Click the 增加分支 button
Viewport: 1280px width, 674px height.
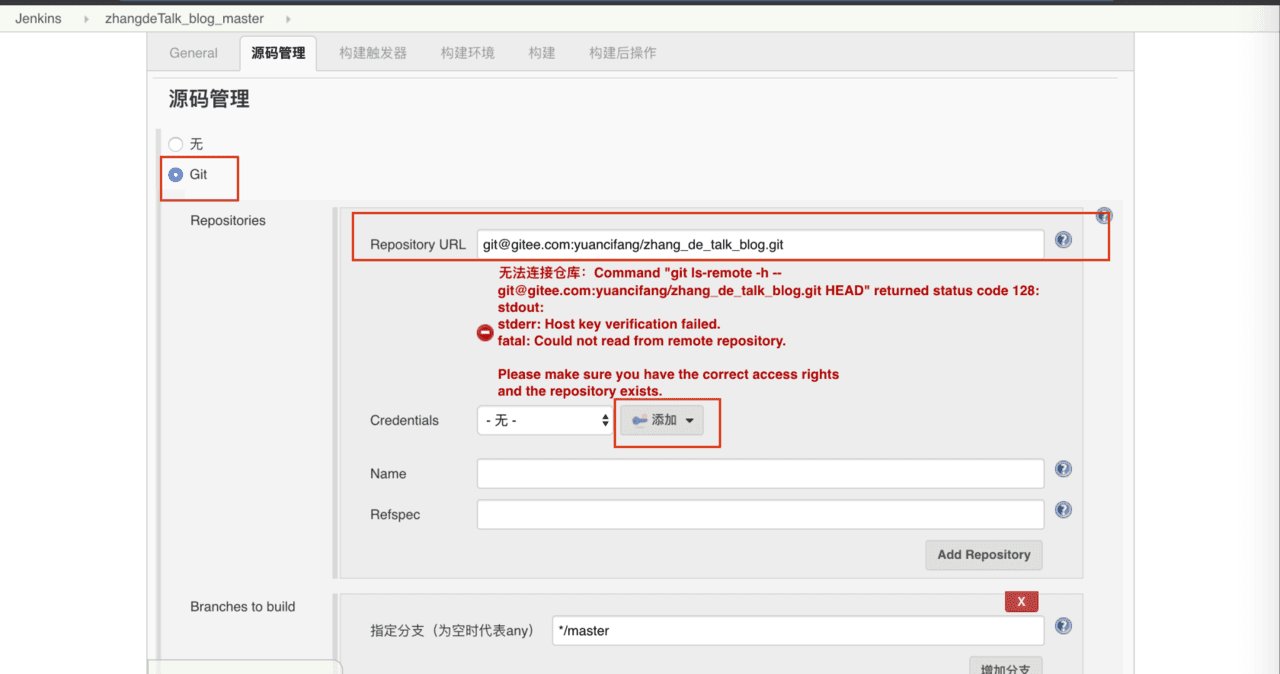[1006, 667]
